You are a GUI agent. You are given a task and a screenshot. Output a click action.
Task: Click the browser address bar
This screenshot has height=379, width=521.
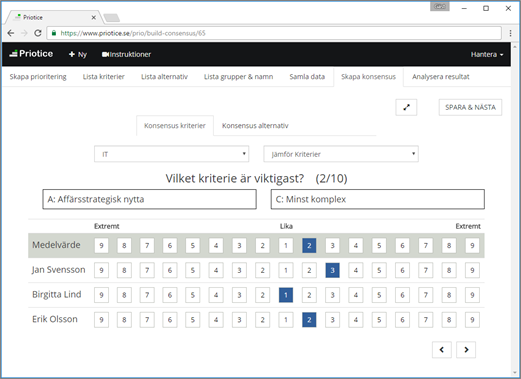pyautogui.click(x=274, y=33)
